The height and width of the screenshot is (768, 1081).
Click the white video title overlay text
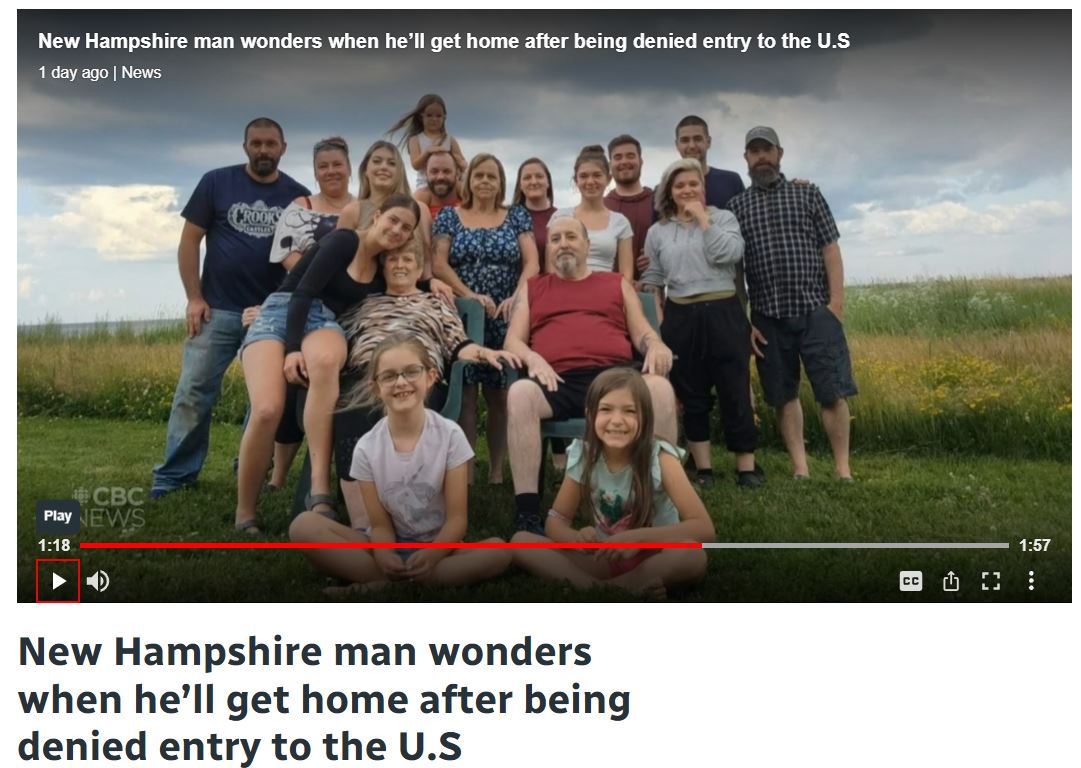coord(444,41)
